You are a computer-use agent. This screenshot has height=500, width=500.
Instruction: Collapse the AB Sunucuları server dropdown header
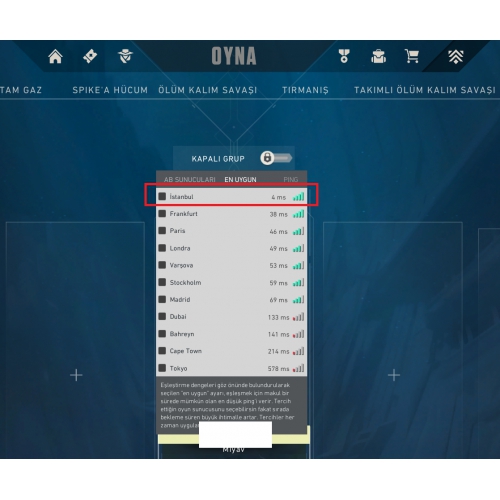[190, 179]
